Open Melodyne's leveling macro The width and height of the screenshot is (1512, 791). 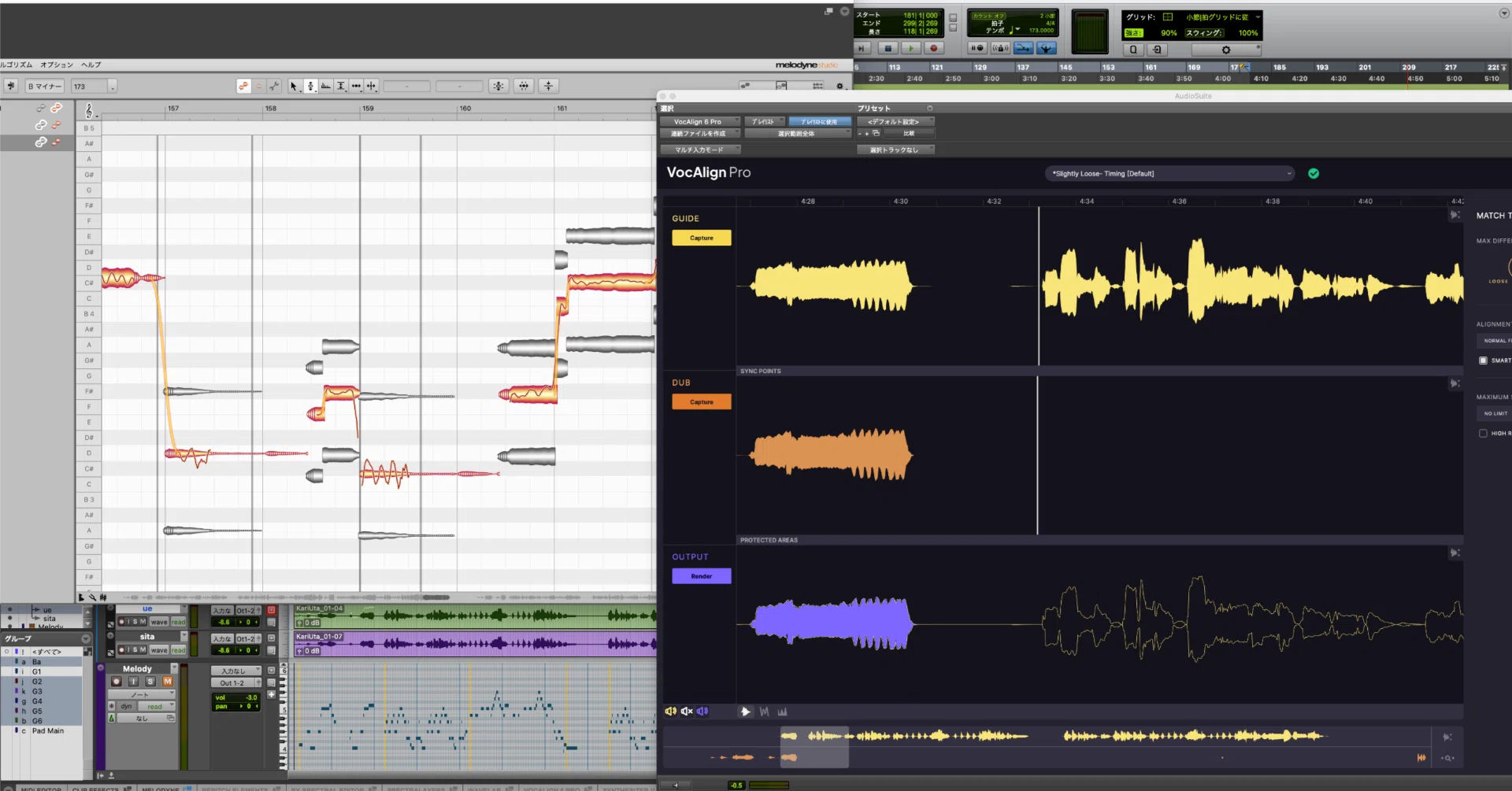(x=549, y=86)
